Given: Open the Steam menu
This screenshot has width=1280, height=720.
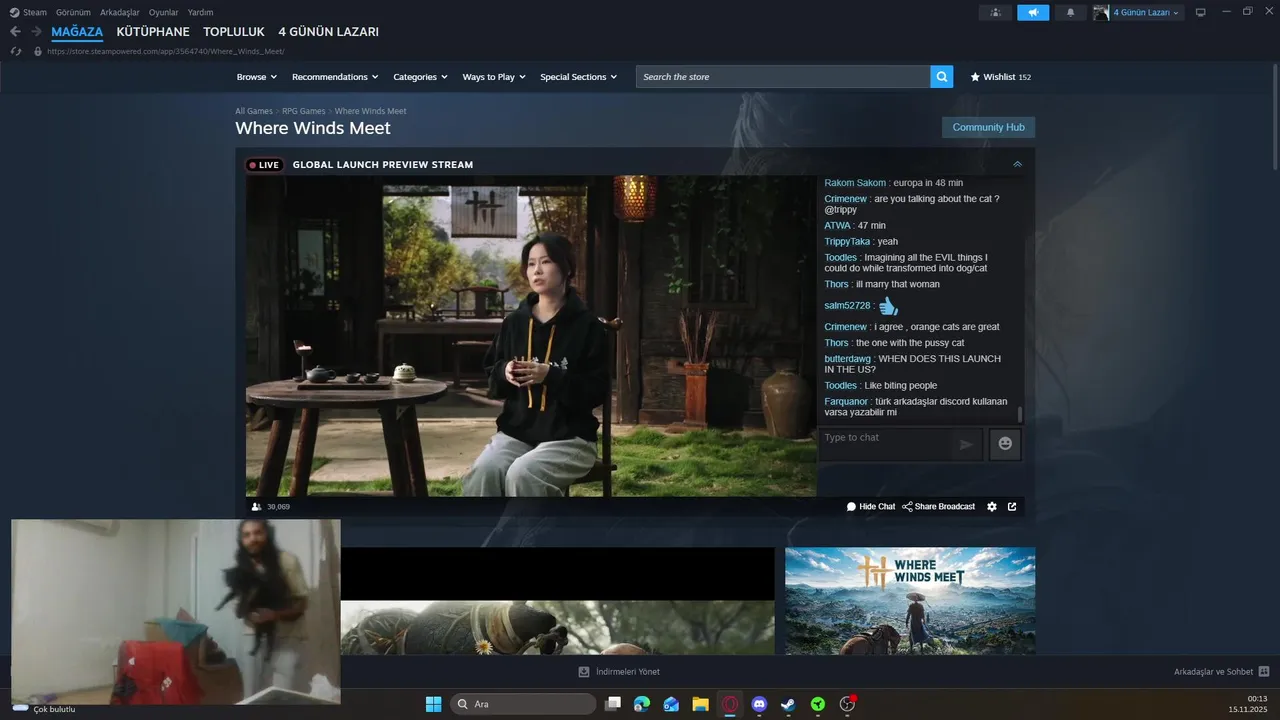Looking at the screenshot, I should pos(28,12).
